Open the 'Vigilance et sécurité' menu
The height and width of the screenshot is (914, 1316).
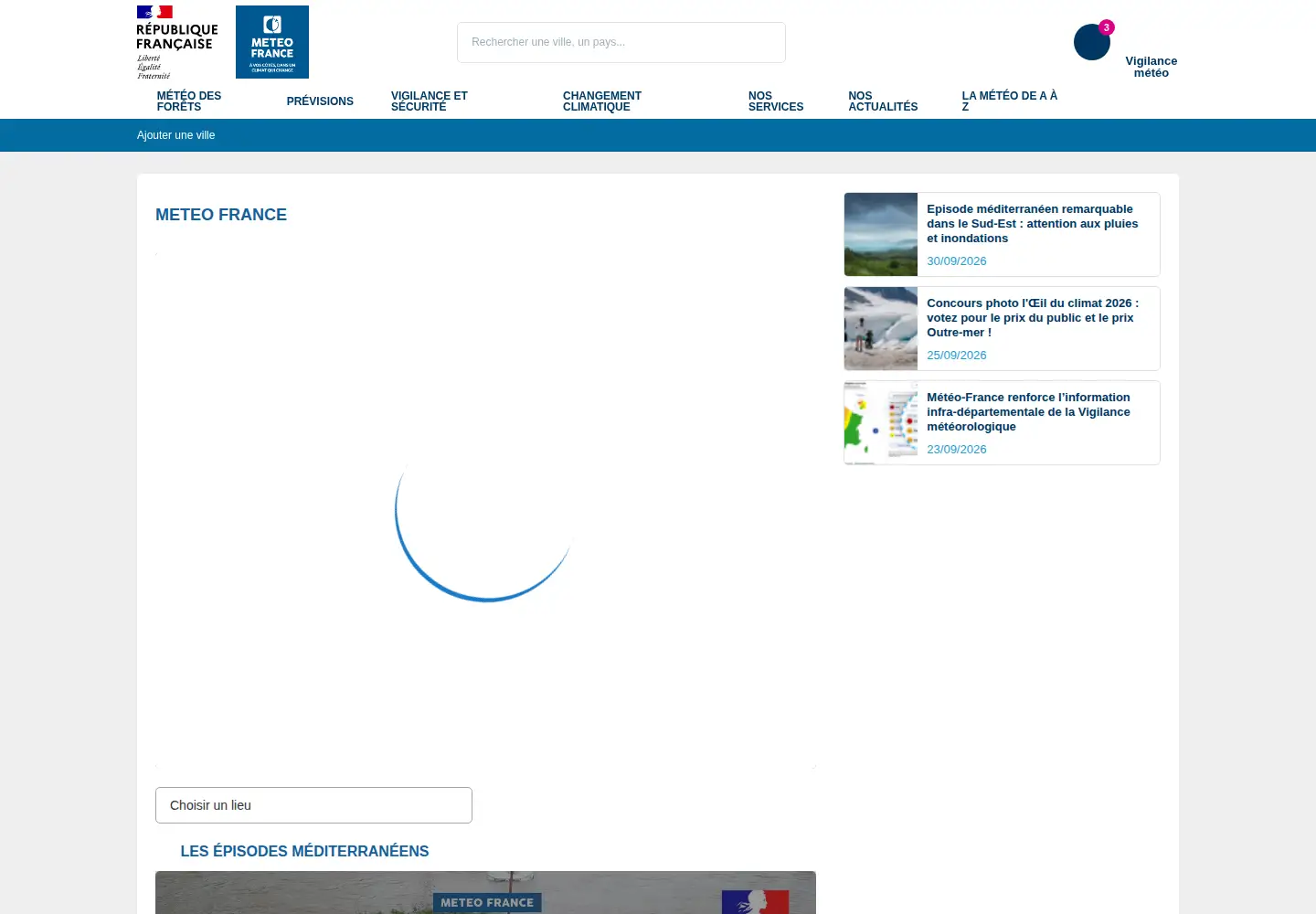click(x=430, y=101)
